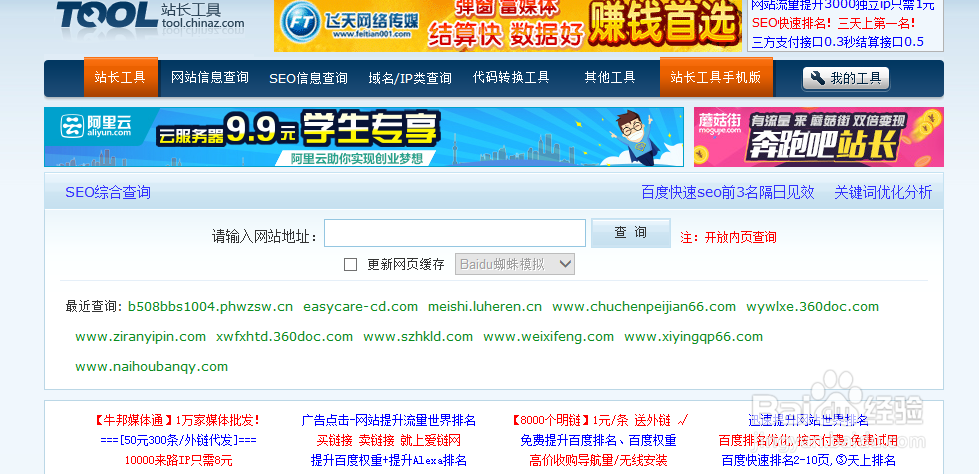Screen dimensions: 979x474
Task: Open recent query www.chuchenpeijian66.com
Action: 644,307
